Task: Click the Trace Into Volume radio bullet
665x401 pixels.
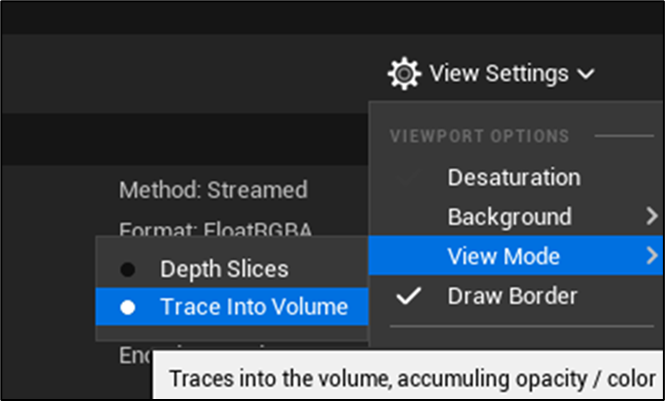Action: pyautogui.click(x=128, y=308)
